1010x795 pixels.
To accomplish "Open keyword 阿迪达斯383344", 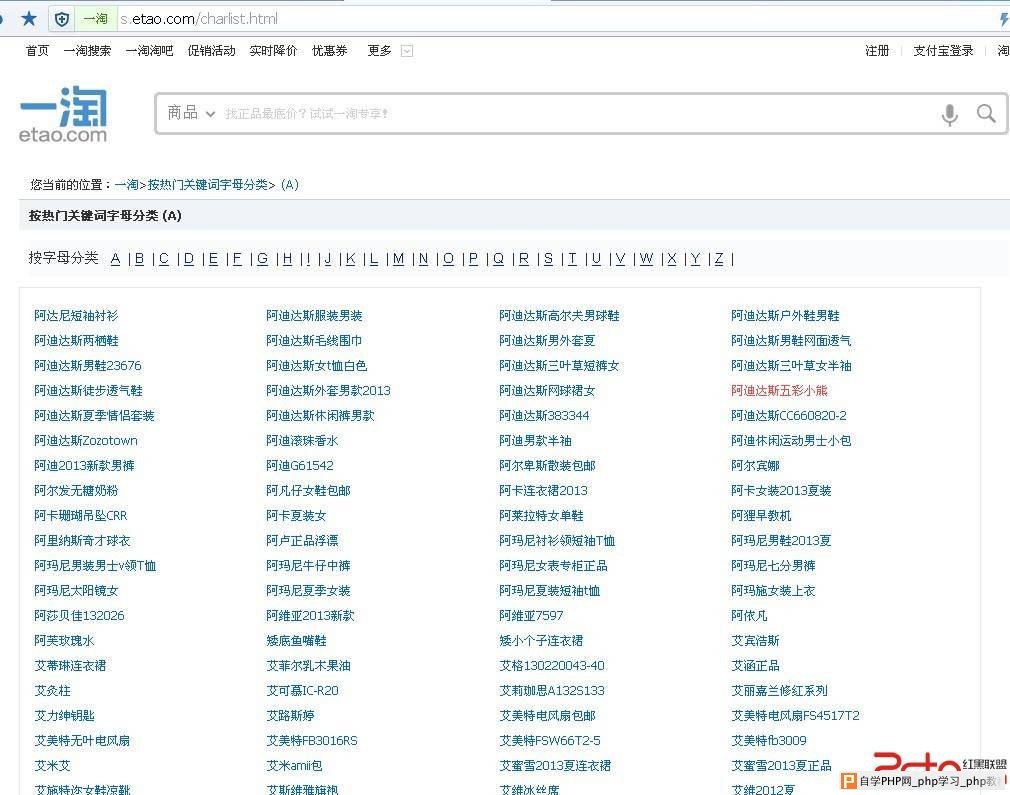I will (x=544, y=416).
